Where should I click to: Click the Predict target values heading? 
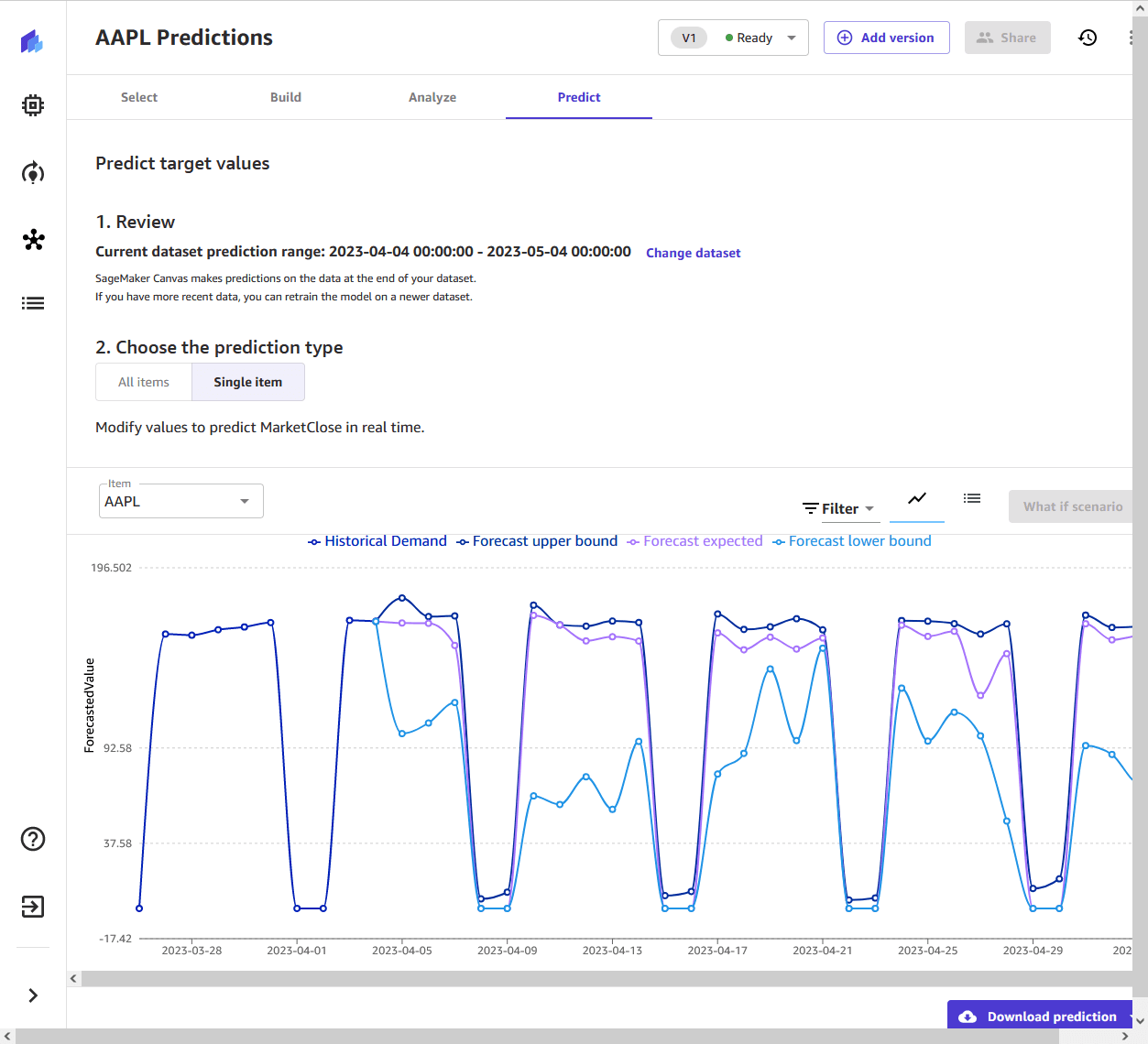point(182,163)
